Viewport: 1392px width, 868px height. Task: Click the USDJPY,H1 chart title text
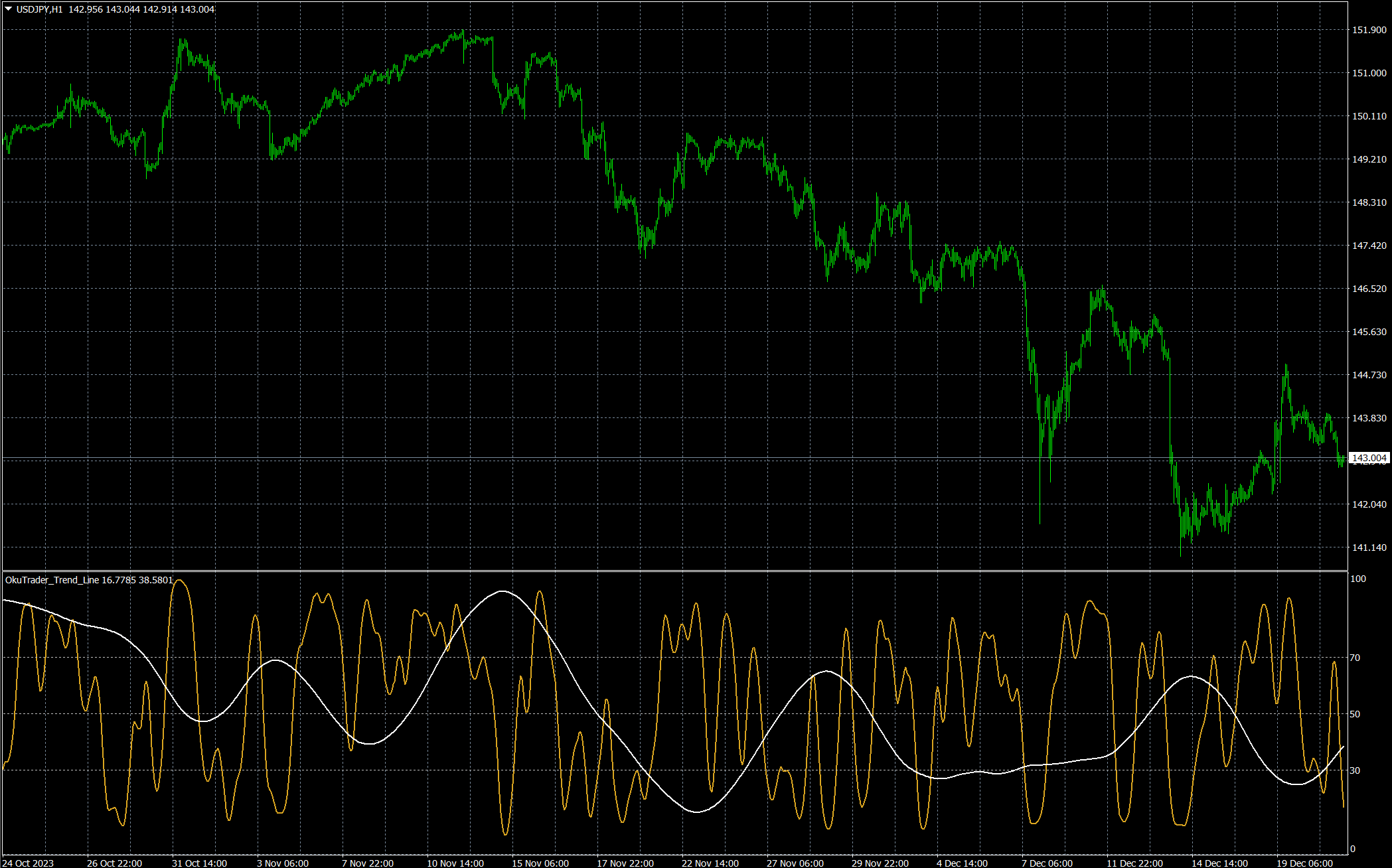tap(39, 9)
